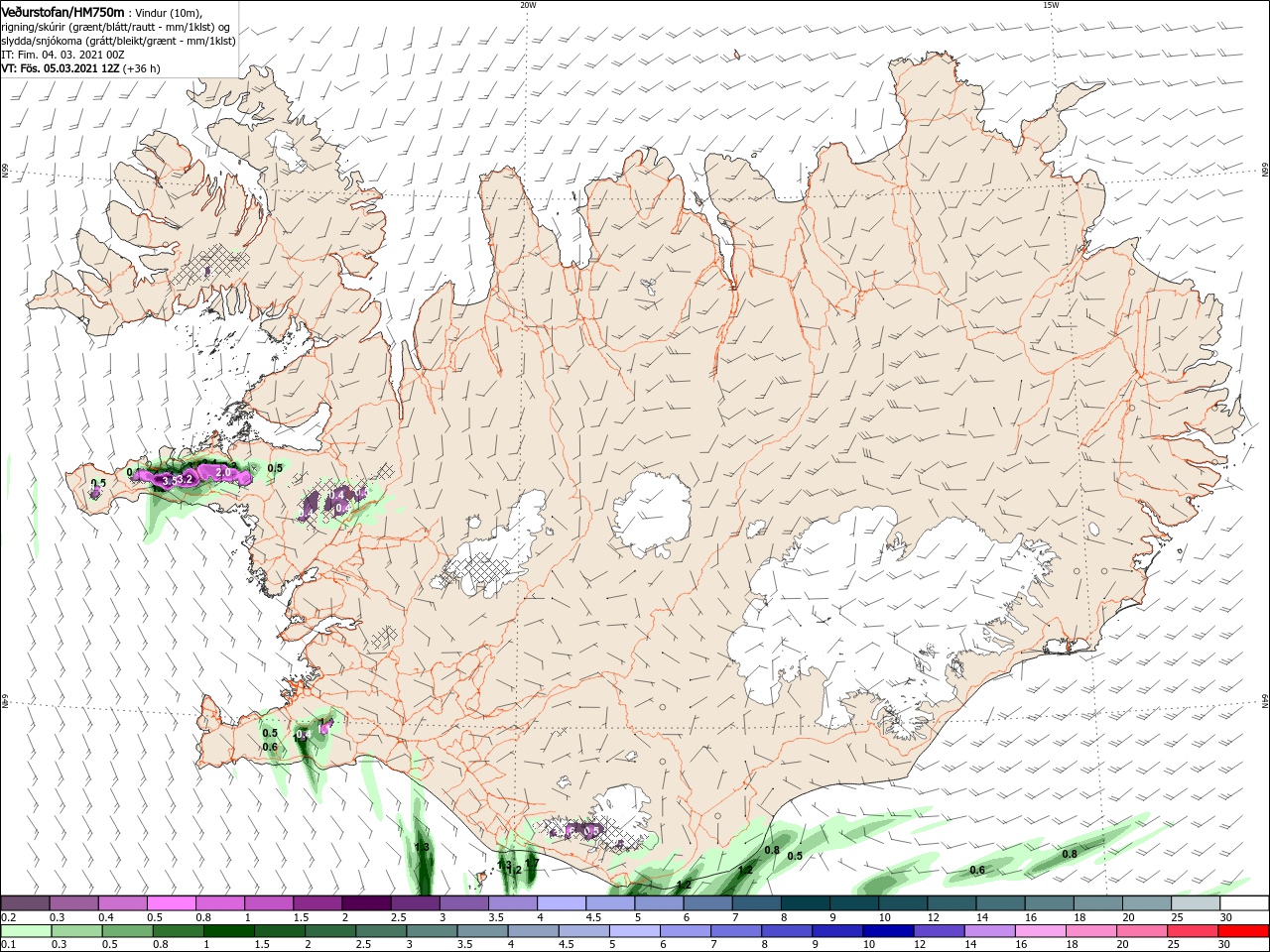
Task: Click the hatched area in the Westfjords
Action: point(211,266)
